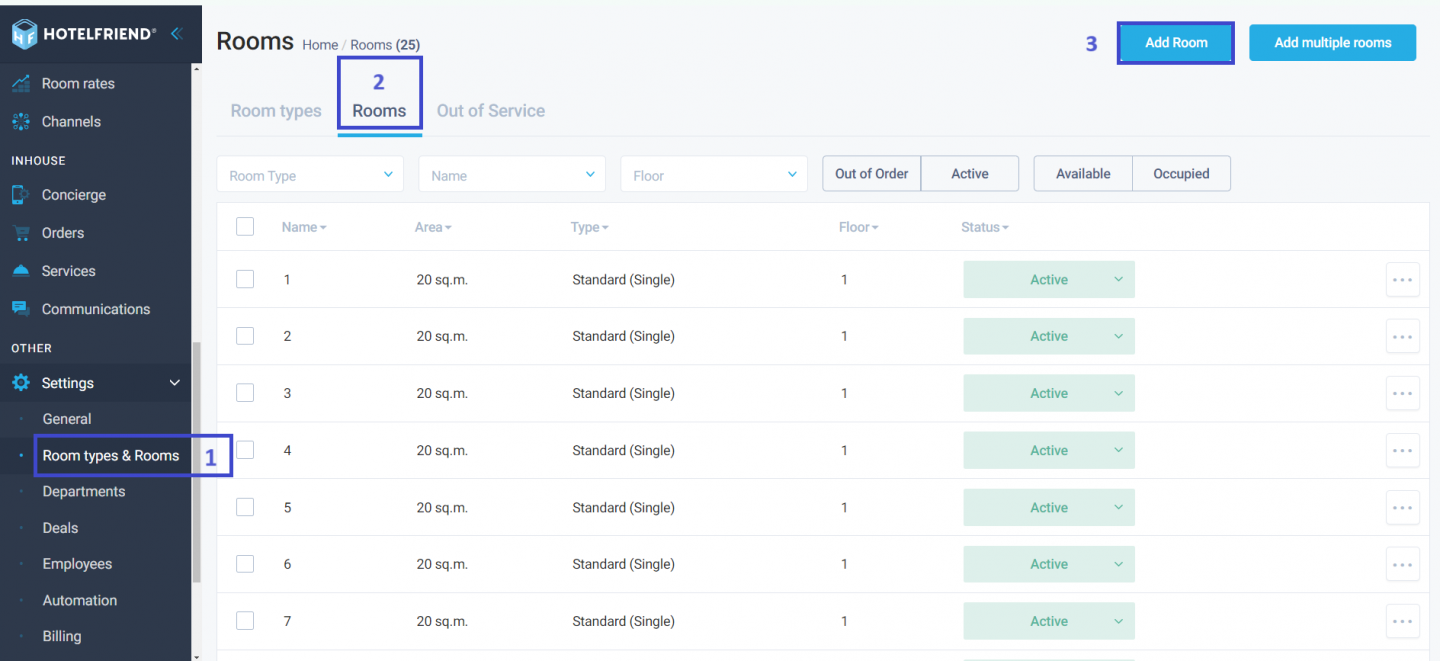
Task: Open the three-dot menu for room 1
Action: [x=1402, y=280]
